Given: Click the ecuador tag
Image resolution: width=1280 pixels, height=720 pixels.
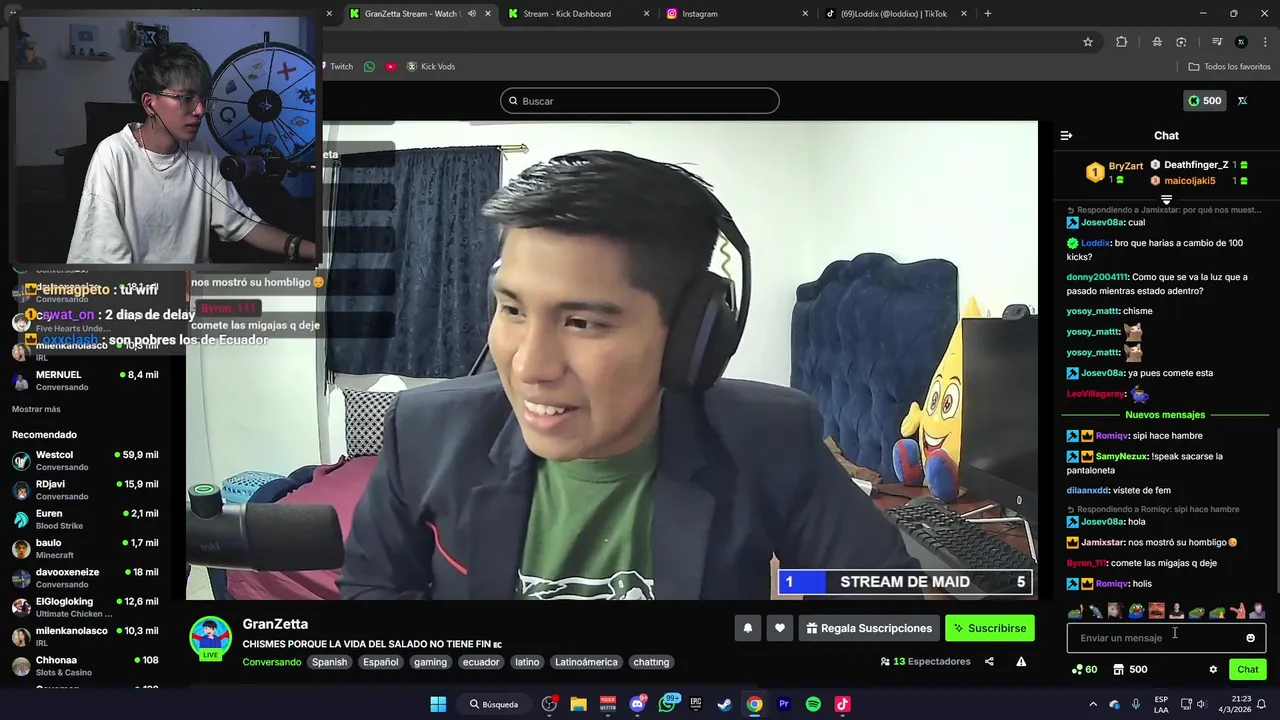Looking at the screenshot, I should coord(481,662).
